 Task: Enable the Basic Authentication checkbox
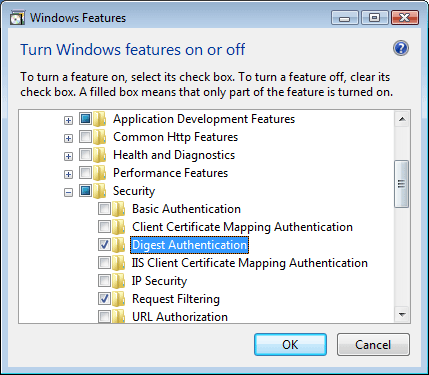coord(104,209)
